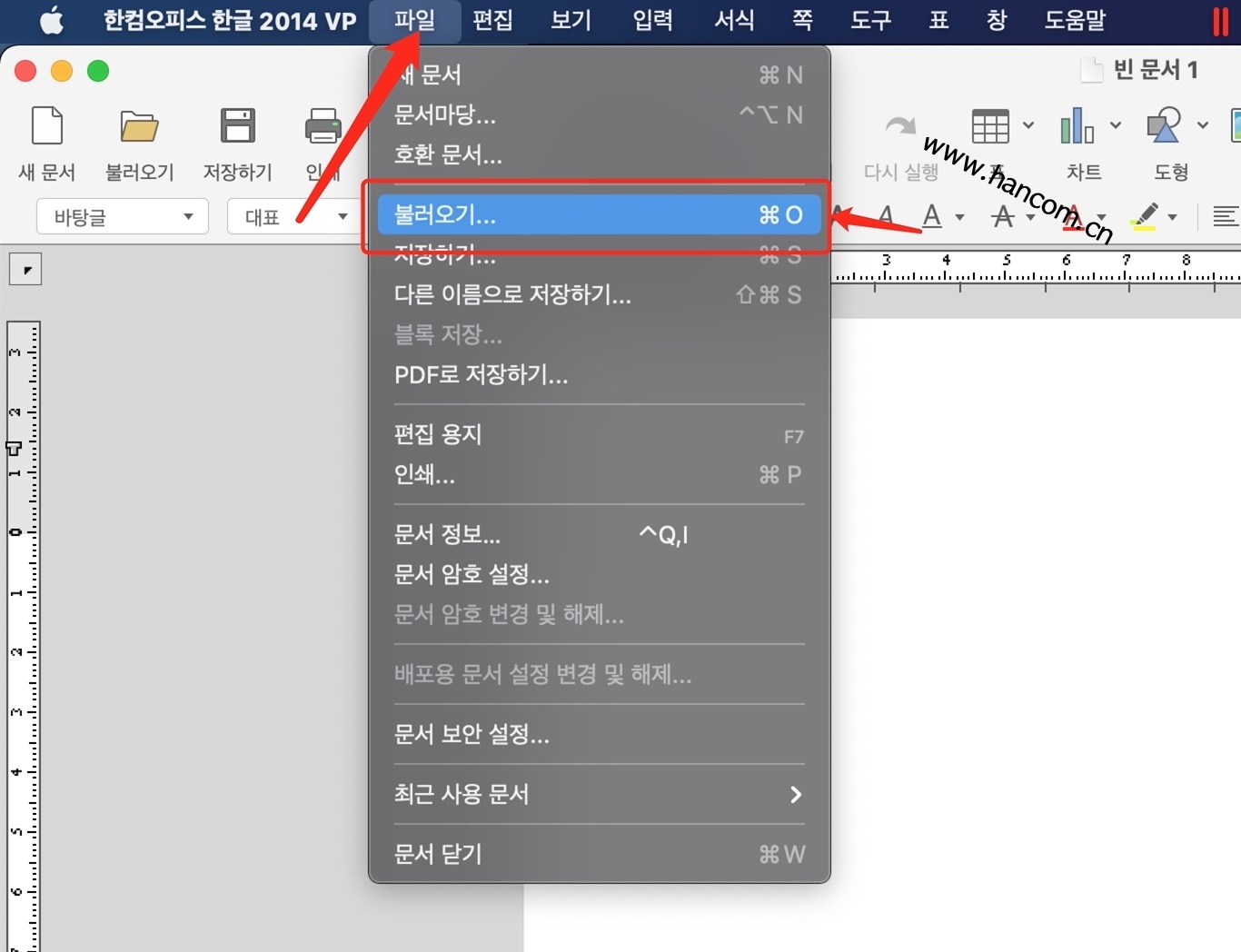Open the strikethrough style dropdown arrow

[1031, 217]
